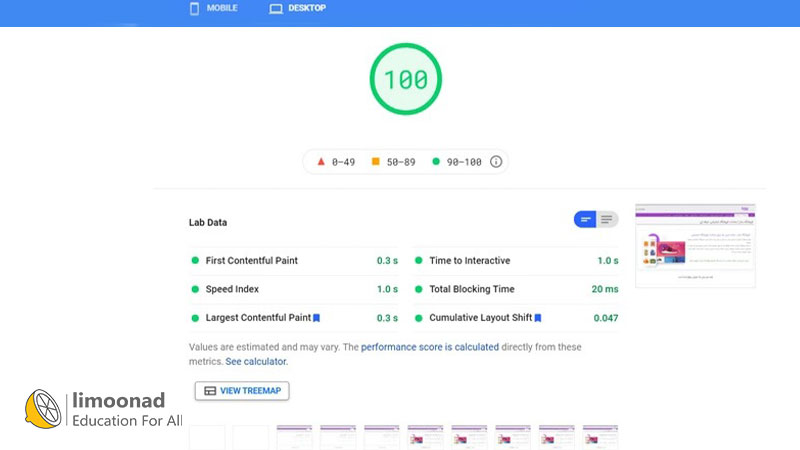Click the Cumulative Layout Shift value 0.047
Image resolution: width=800 pixels, height=450 pixels.
click(606, 318)
